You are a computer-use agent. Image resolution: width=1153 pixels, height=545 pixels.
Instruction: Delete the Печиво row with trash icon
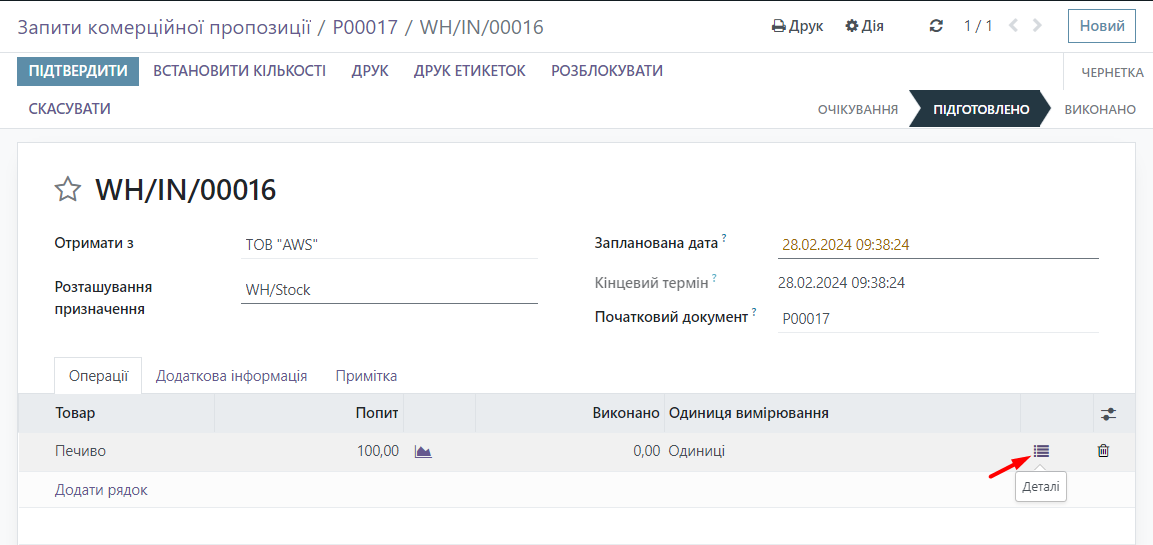(1103, 451)
